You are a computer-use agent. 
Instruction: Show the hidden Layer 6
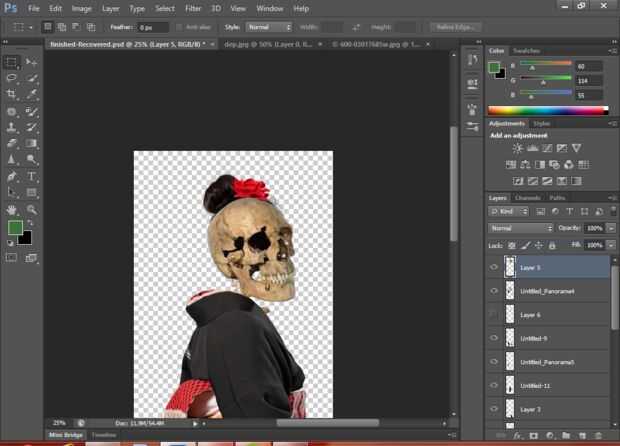pos(494,315)
